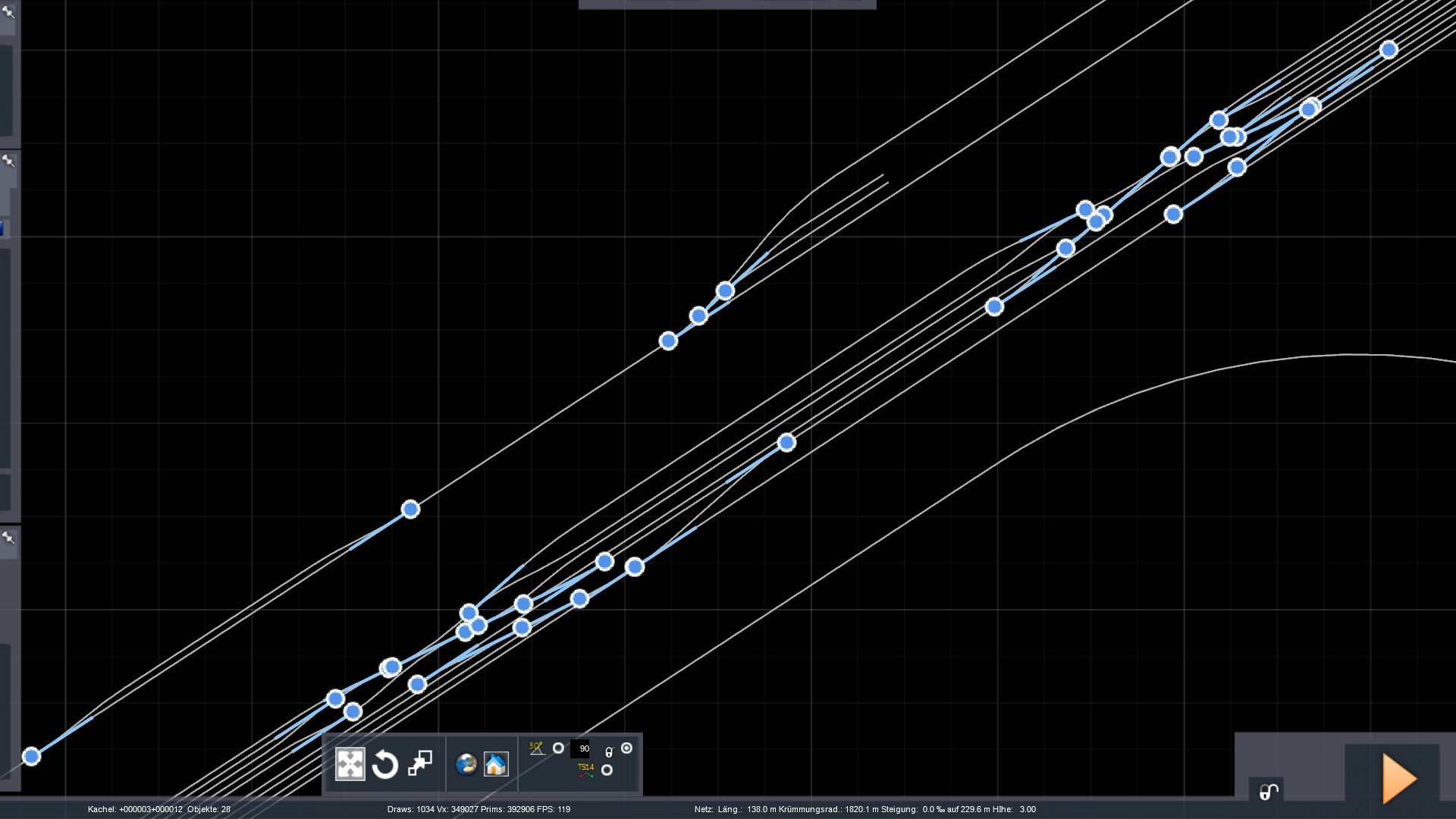Screen dimensions: 1456x819
Task: Click the blue item in left panel
Action: pos(2,228)
